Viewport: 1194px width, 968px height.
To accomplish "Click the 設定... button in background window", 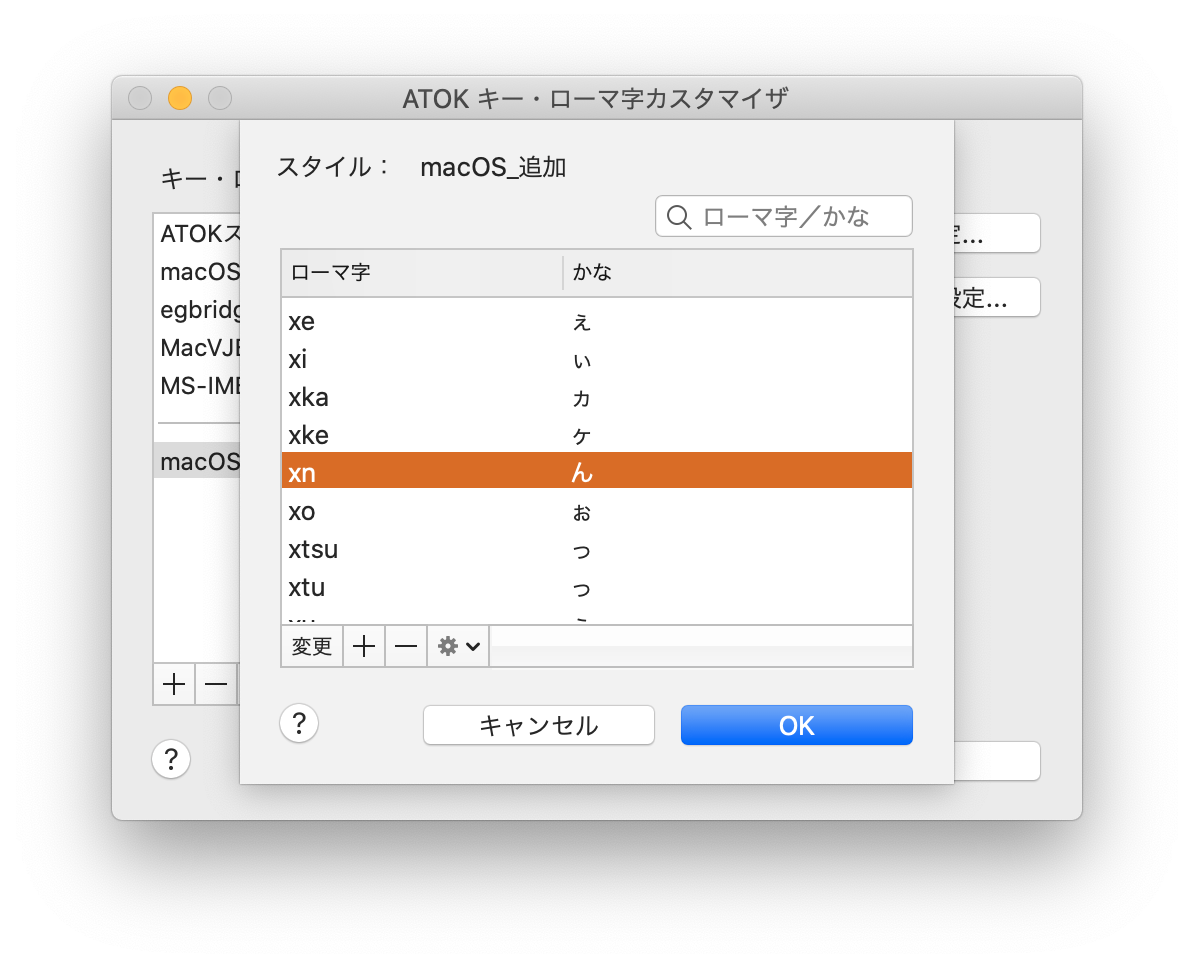I will [x=997, y=297].
